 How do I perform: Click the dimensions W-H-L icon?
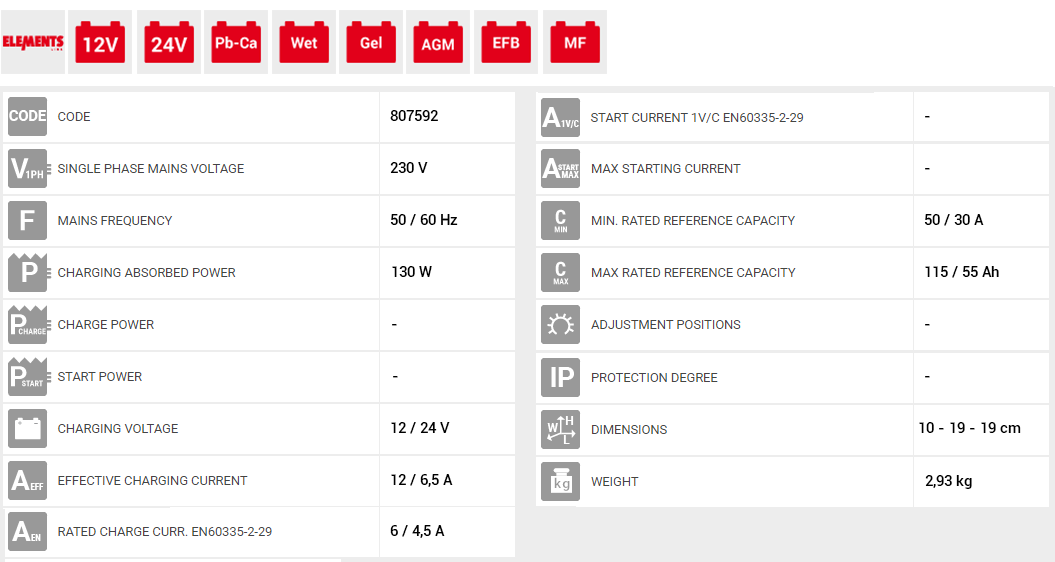coord(560,429)
